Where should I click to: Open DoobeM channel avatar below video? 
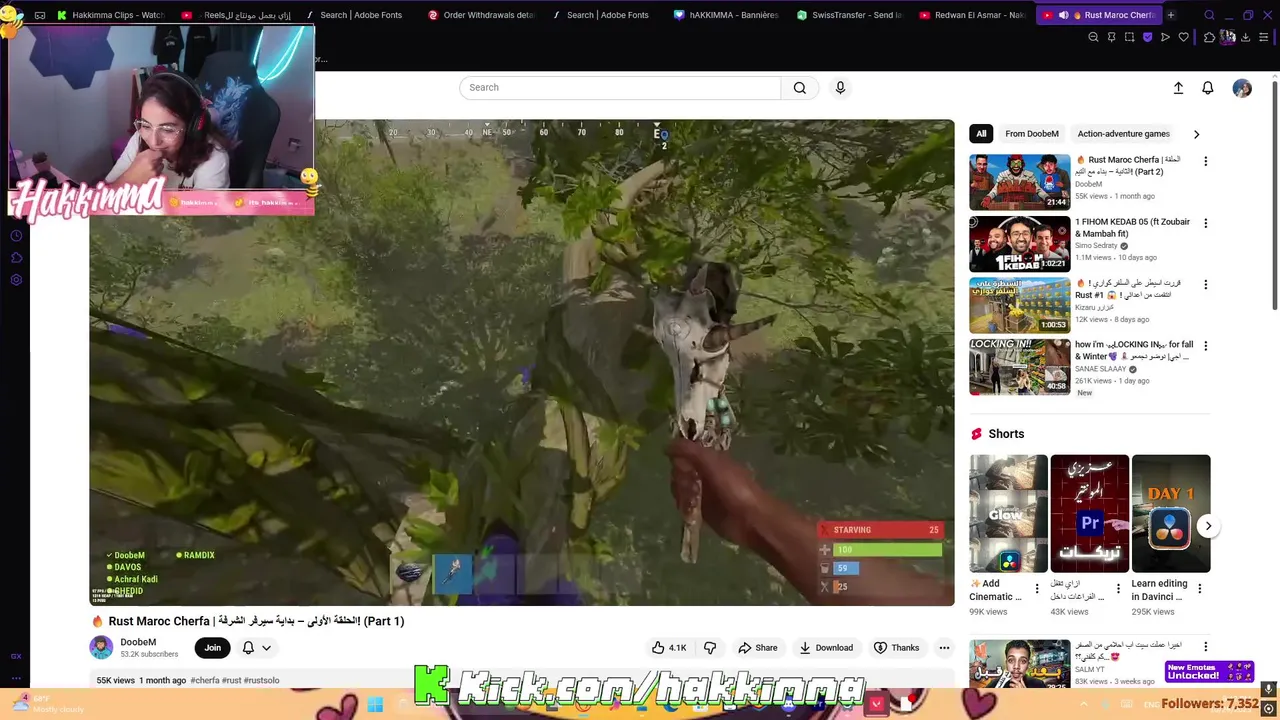coord(101,647)
